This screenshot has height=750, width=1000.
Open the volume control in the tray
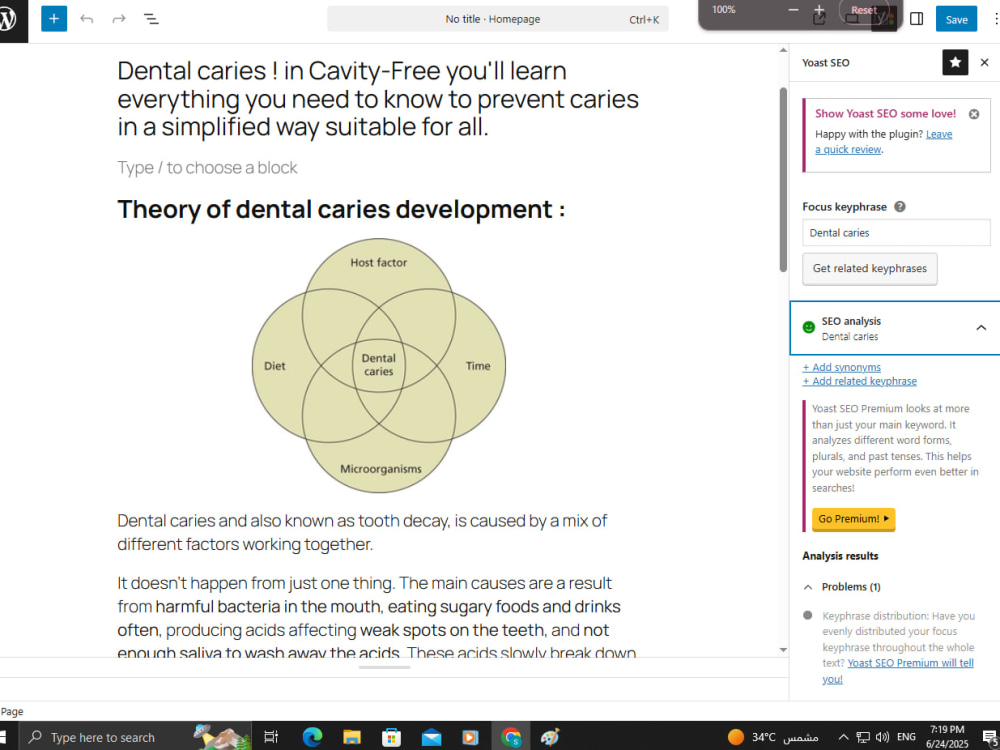[x=883, y=737]
